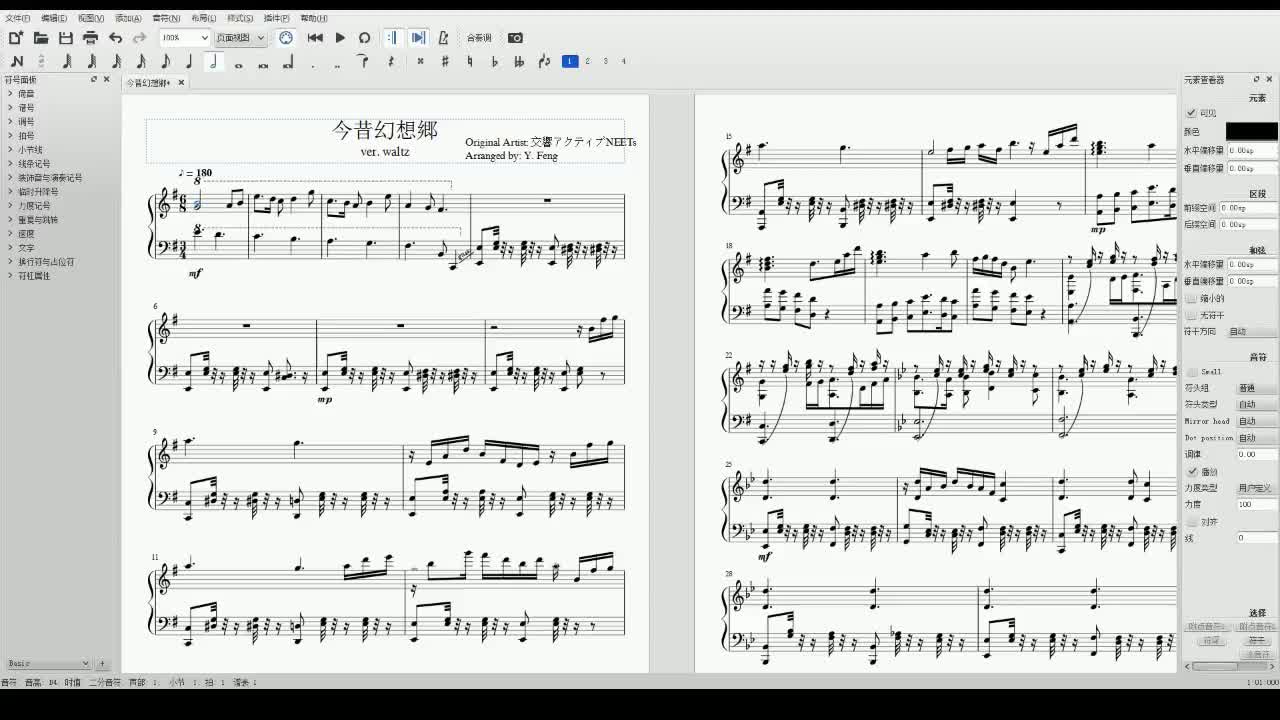
Task: Rewind playback to the start
Action: pyautogui.click(x=315, y=38)
